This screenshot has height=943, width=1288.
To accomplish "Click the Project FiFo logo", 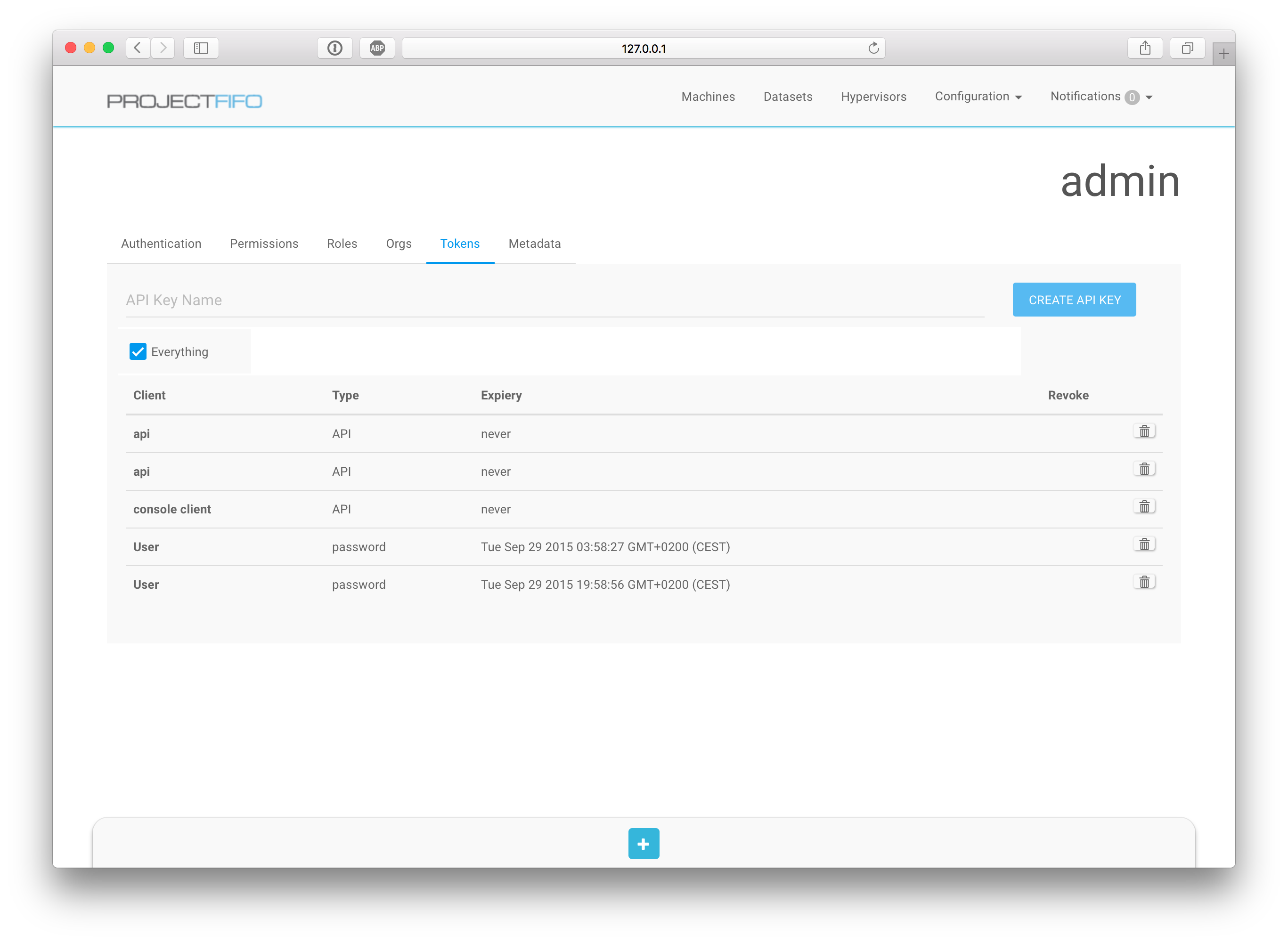I will [184, 101].
